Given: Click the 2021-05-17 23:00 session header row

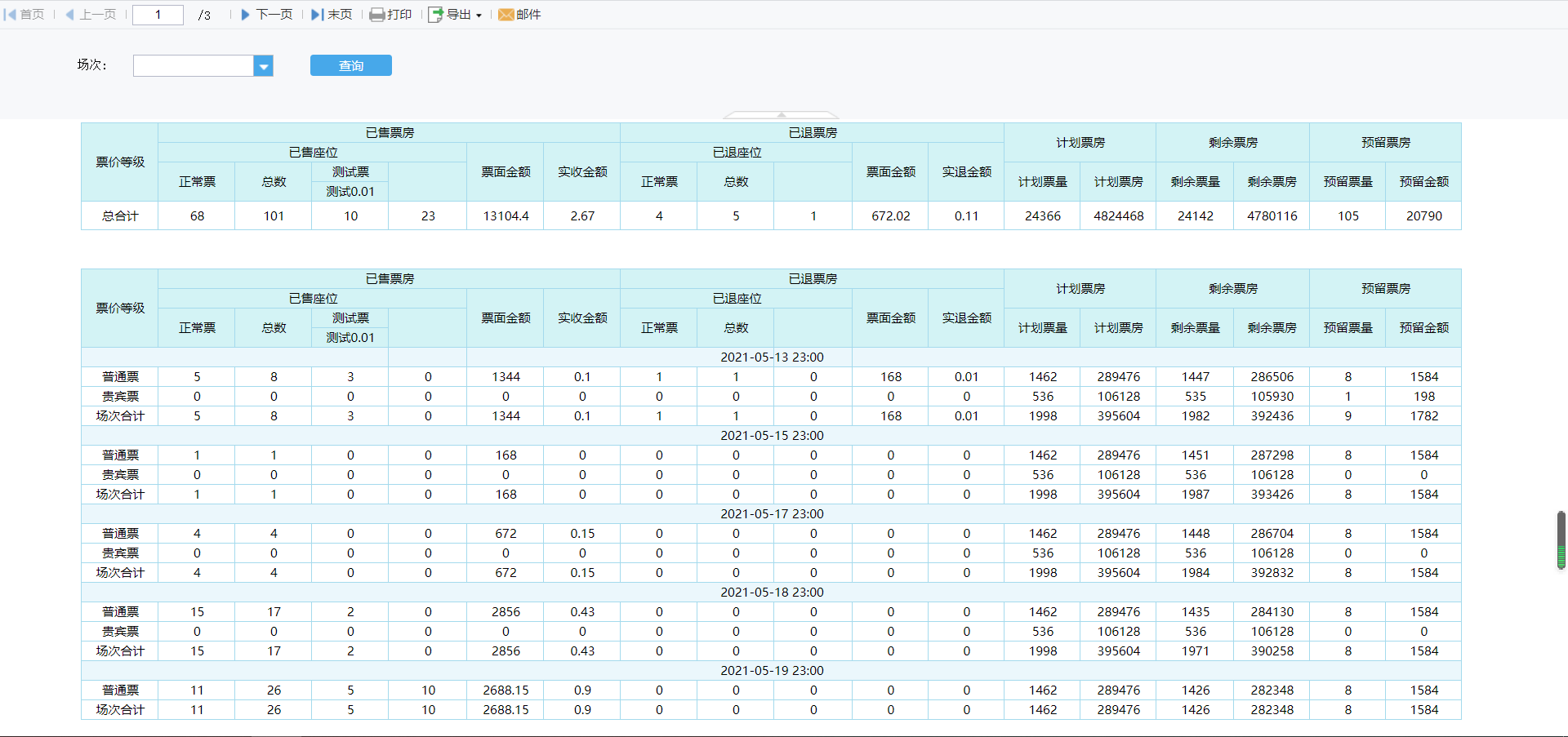Looking at the screenshot, I should coord(771,514).
